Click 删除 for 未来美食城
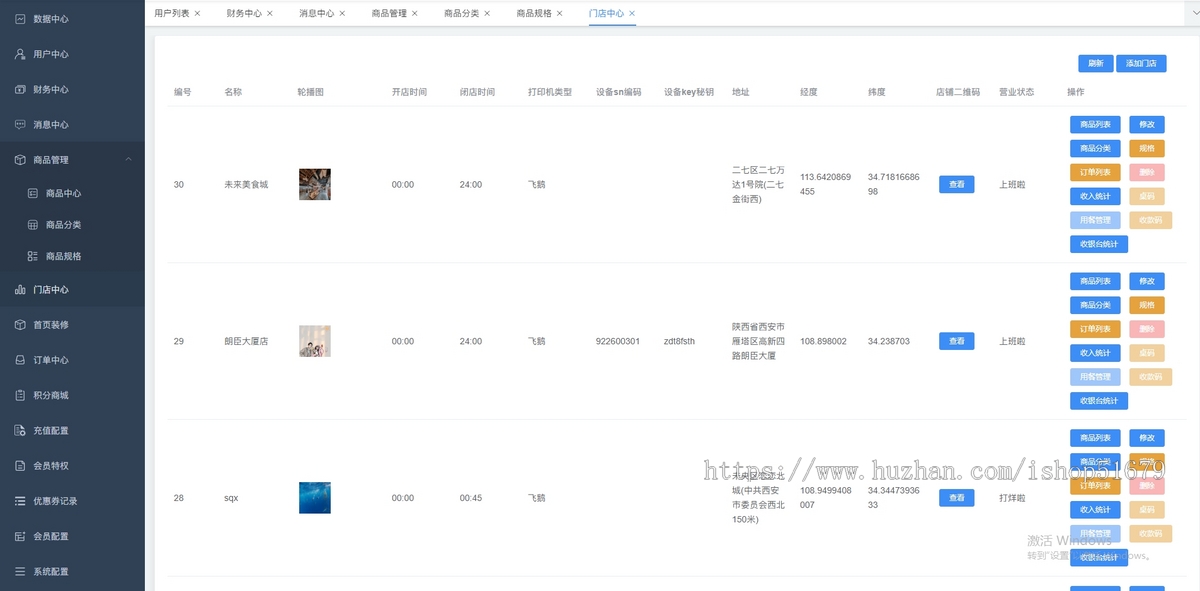 click(x=1147, y=172)
